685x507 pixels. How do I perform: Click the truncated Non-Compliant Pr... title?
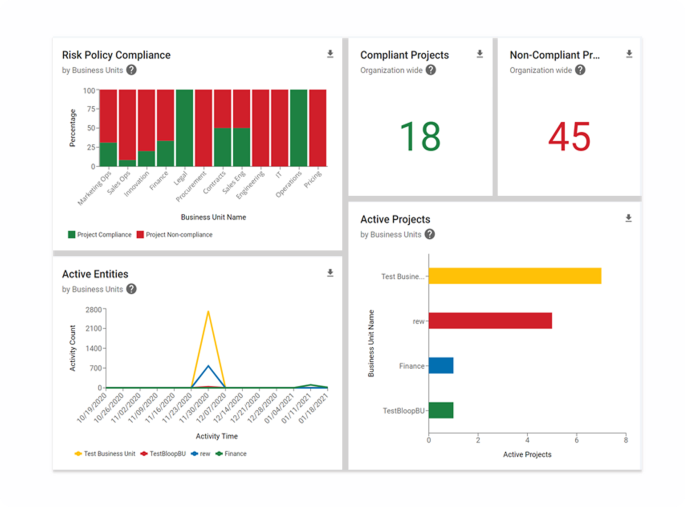pos(555,55)
